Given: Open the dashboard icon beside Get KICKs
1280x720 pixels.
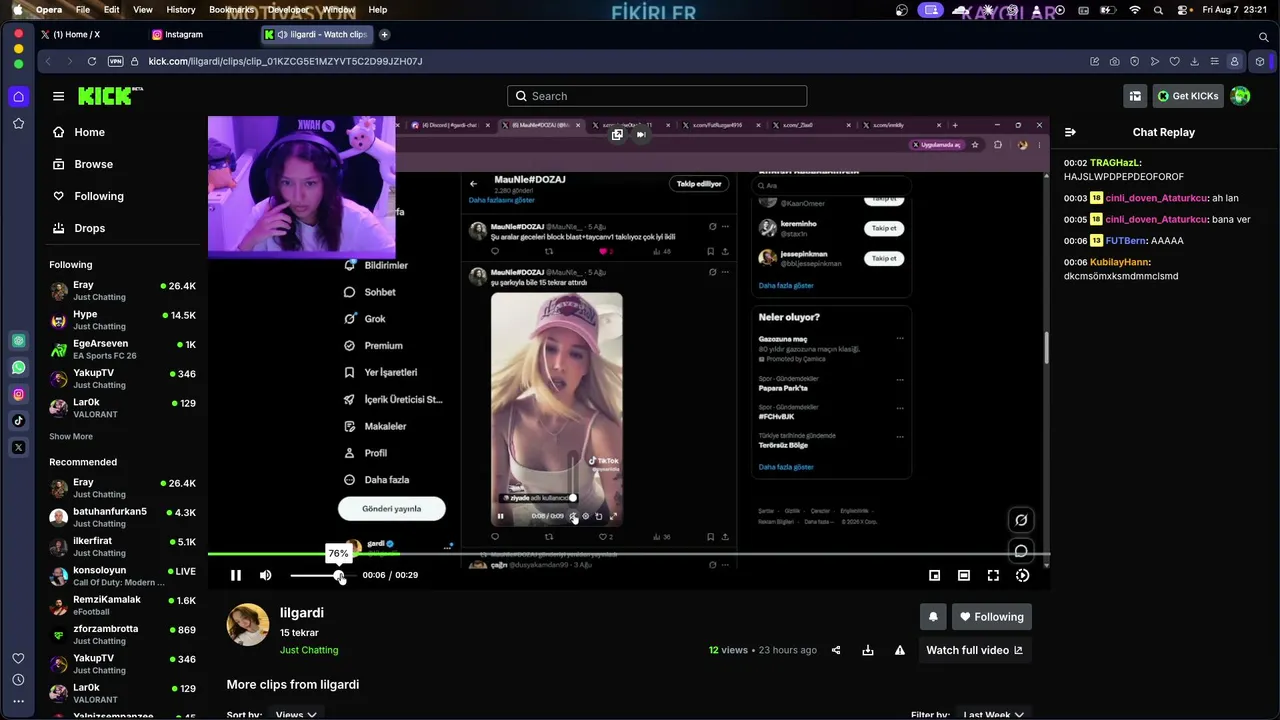Looking at the screenshot, I should point(1135,96).
